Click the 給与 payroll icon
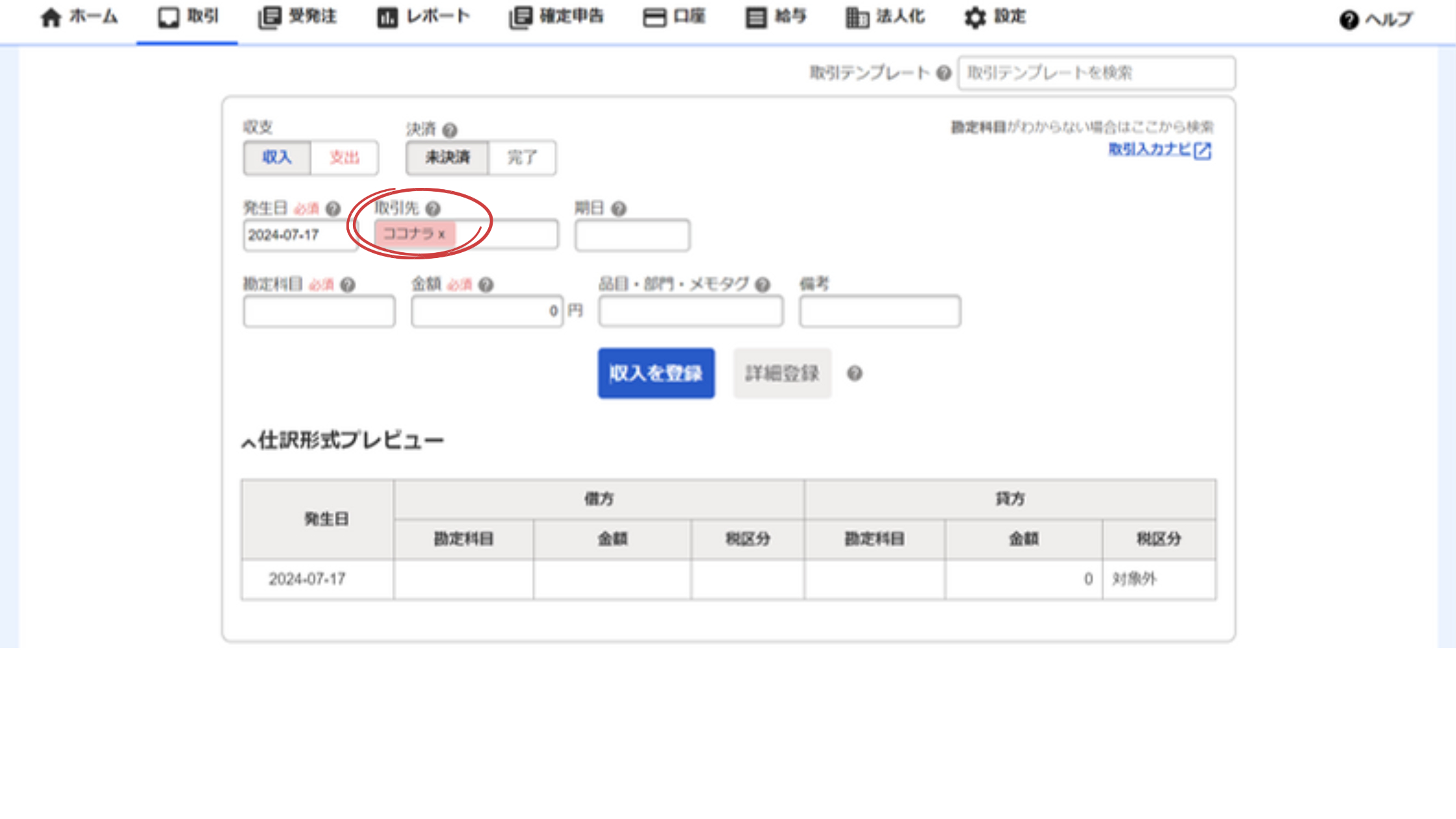The image size is (1456, 819). tap(755, 17)
